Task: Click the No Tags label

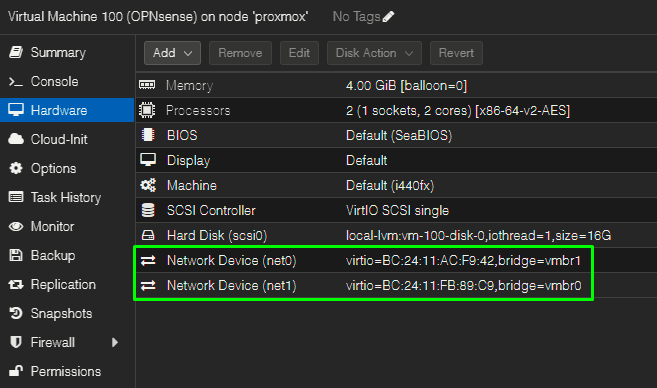Action: [357, 17]
